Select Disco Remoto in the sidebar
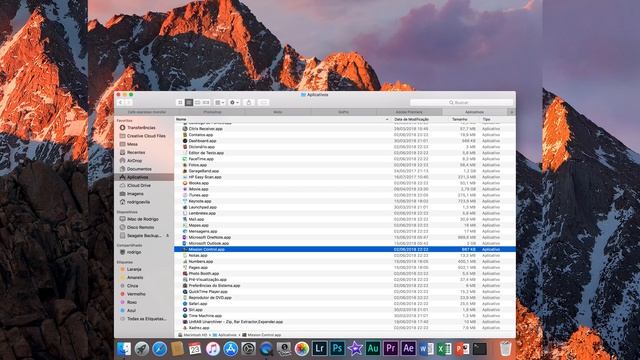Image resolution: width=640 pixels, height=360 pixels. pos(140,227)
